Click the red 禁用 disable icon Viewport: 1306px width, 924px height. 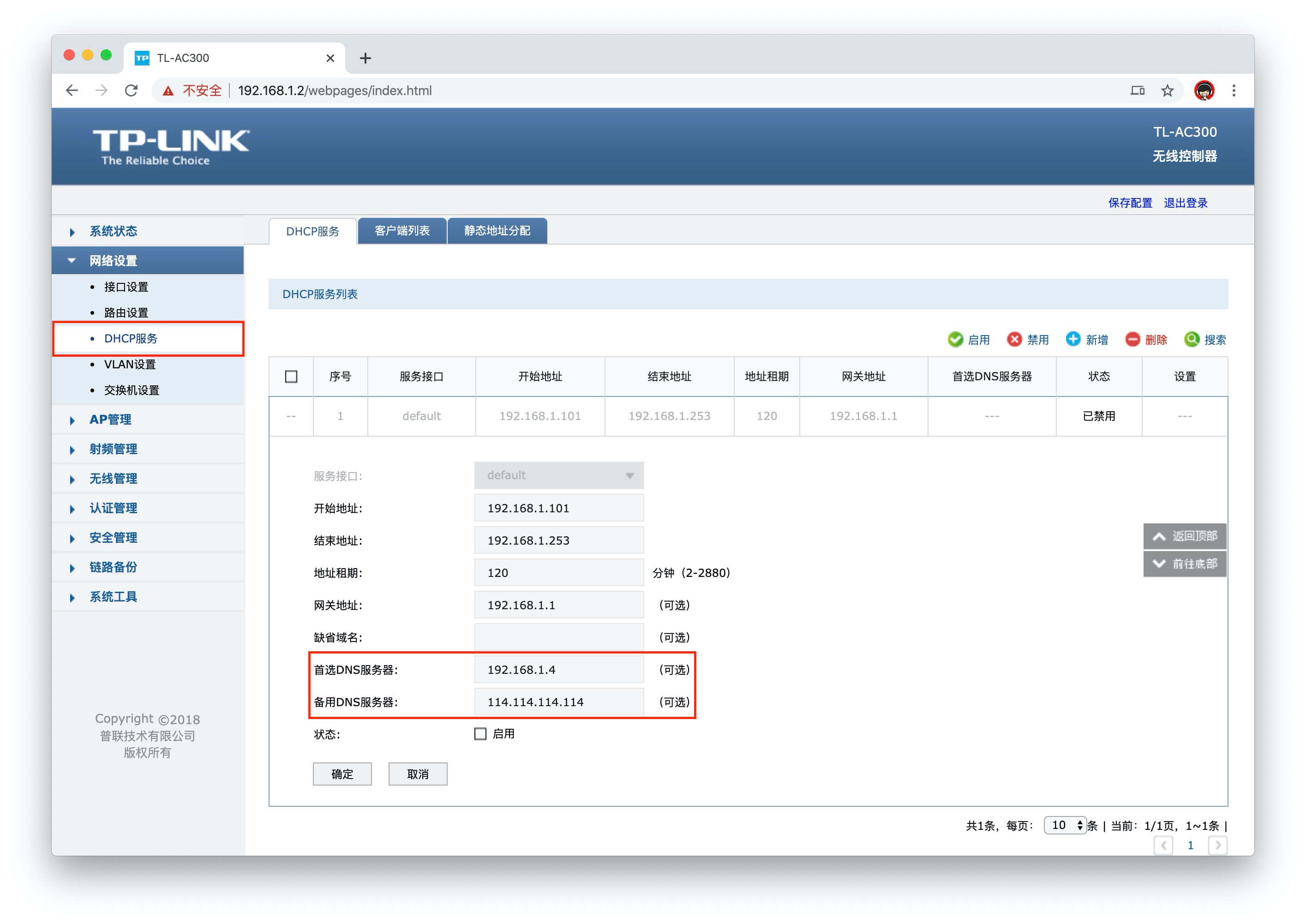pyautogui.click(x=1014, y=340)
